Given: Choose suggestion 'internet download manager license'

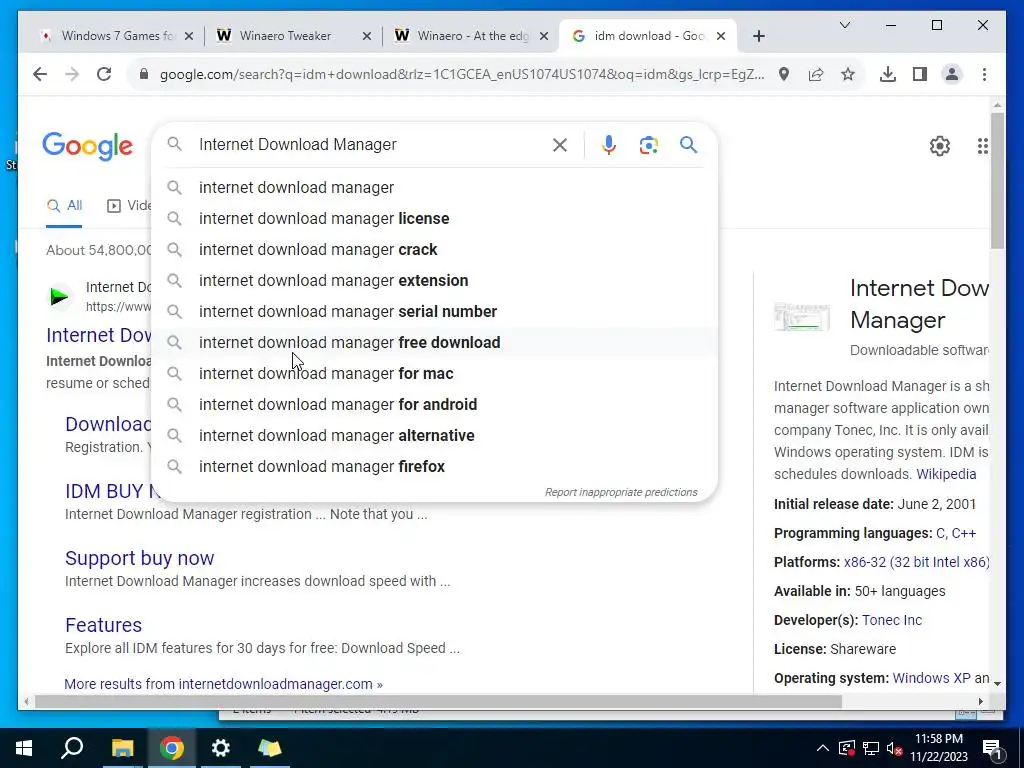Looking at the screenshot, I should [x=434, y=219].
